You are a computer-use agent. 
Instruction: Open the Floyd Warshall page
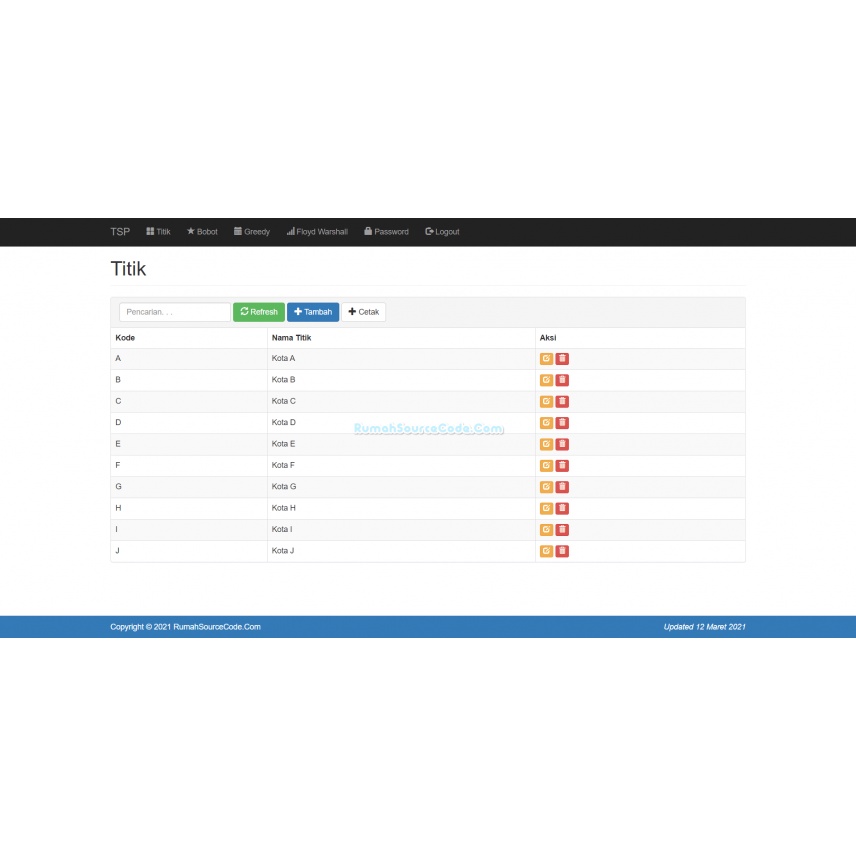click(x=317, y=231)
